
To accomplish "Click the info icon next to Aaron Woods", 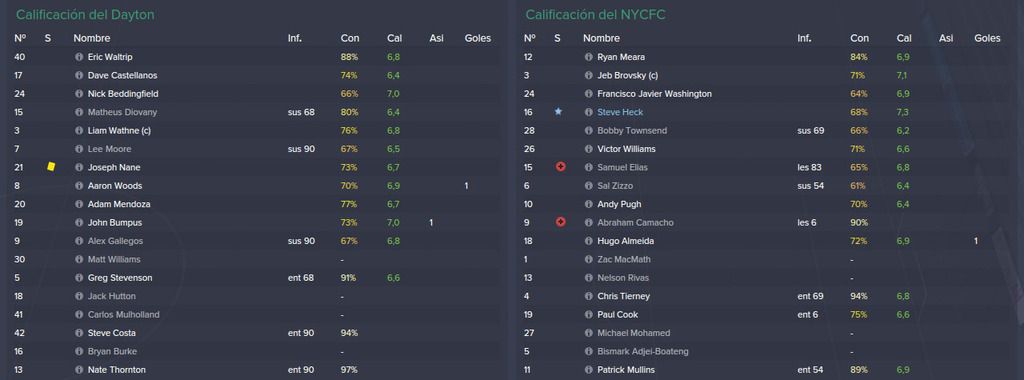I will 79,186.
